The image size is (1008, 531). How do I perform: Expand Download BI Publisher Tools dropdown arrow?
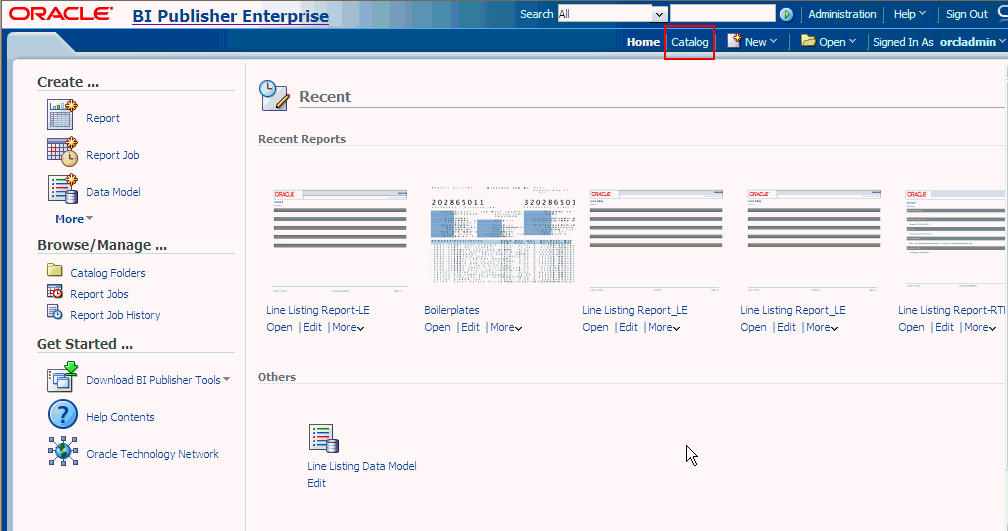(226, 379)
